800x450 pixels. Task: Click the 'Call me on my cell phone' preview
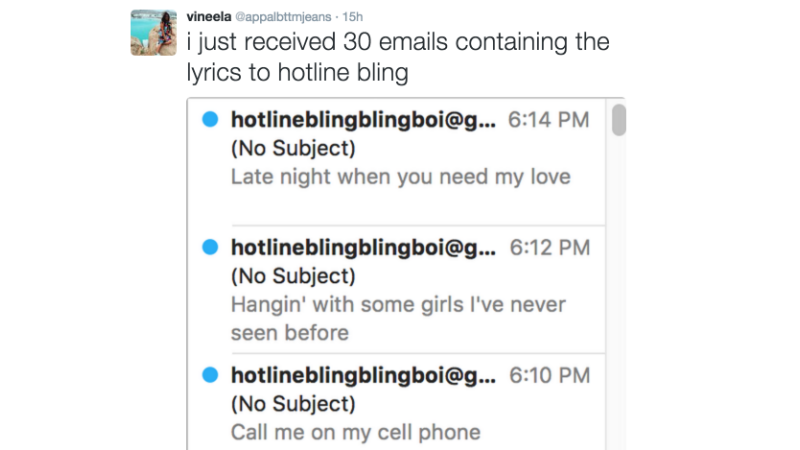point(355,433)
